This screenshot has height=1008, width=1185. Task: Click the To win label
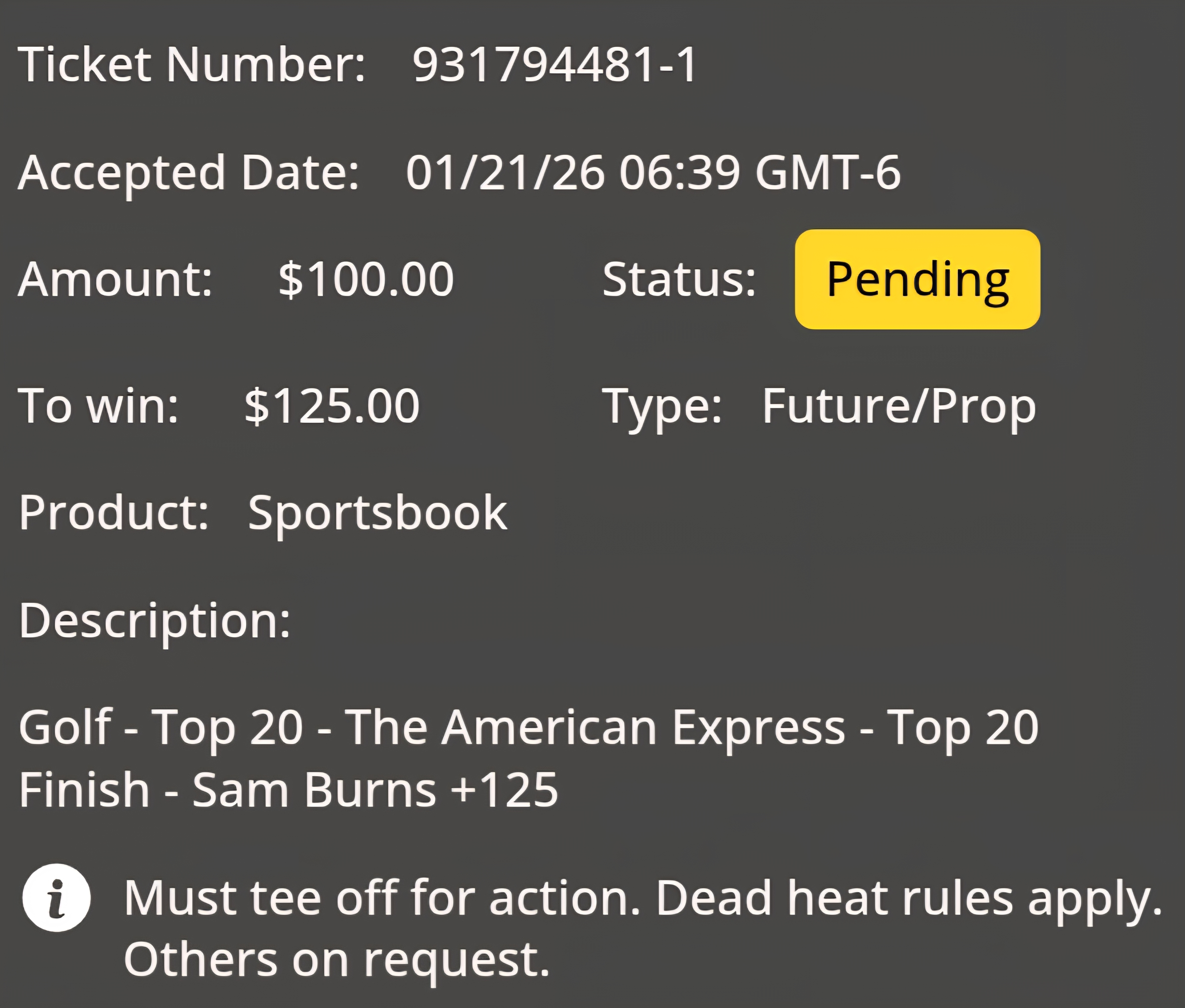point(98,406)
